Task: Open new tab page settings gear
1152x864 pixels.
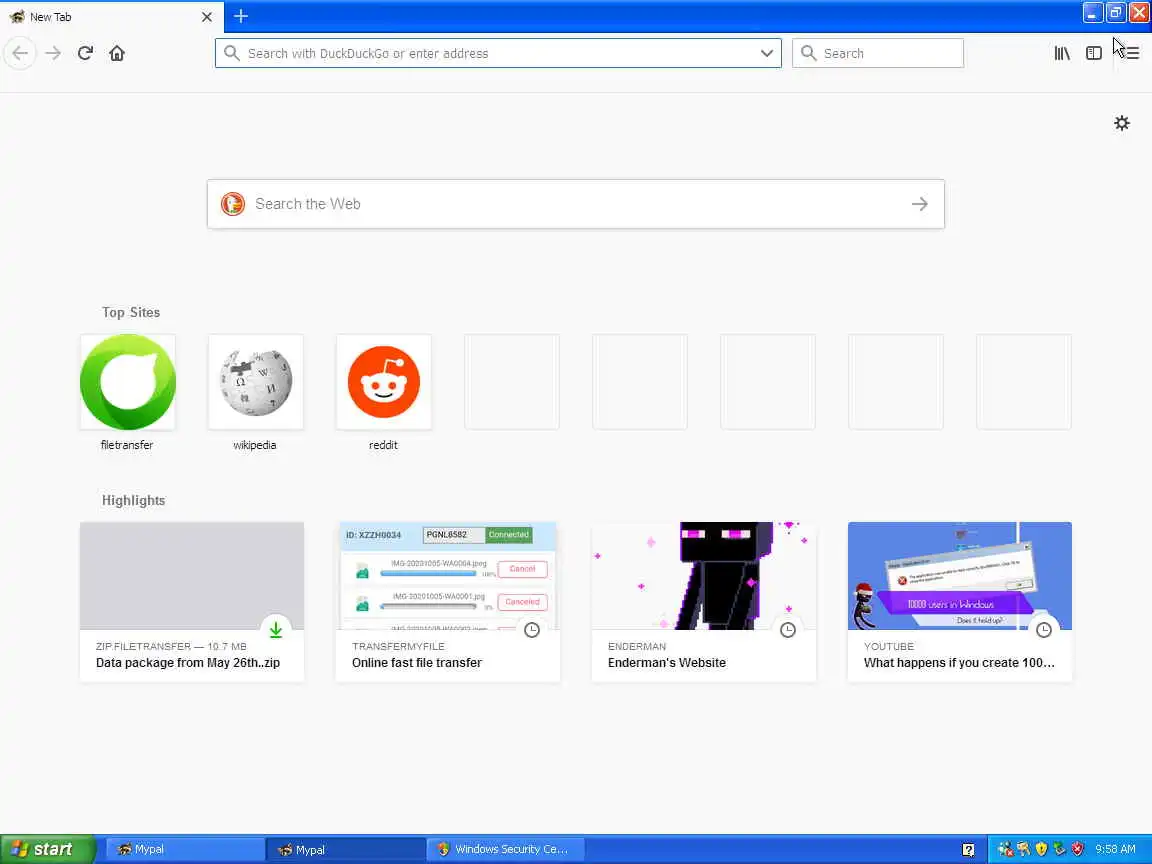Action: tap(1121, 123)
